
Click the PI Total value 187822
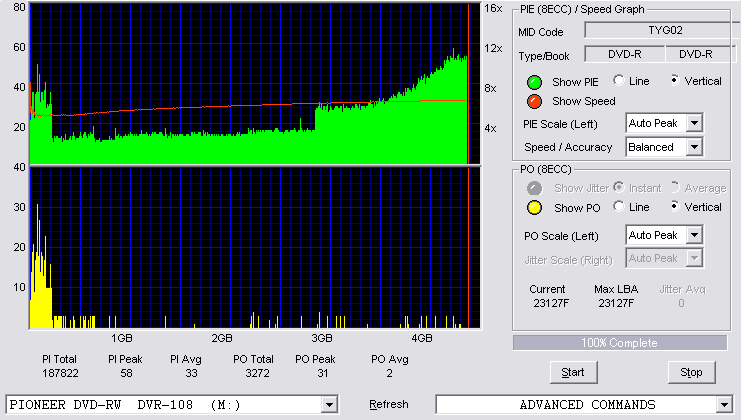click(x=60, y=374)
